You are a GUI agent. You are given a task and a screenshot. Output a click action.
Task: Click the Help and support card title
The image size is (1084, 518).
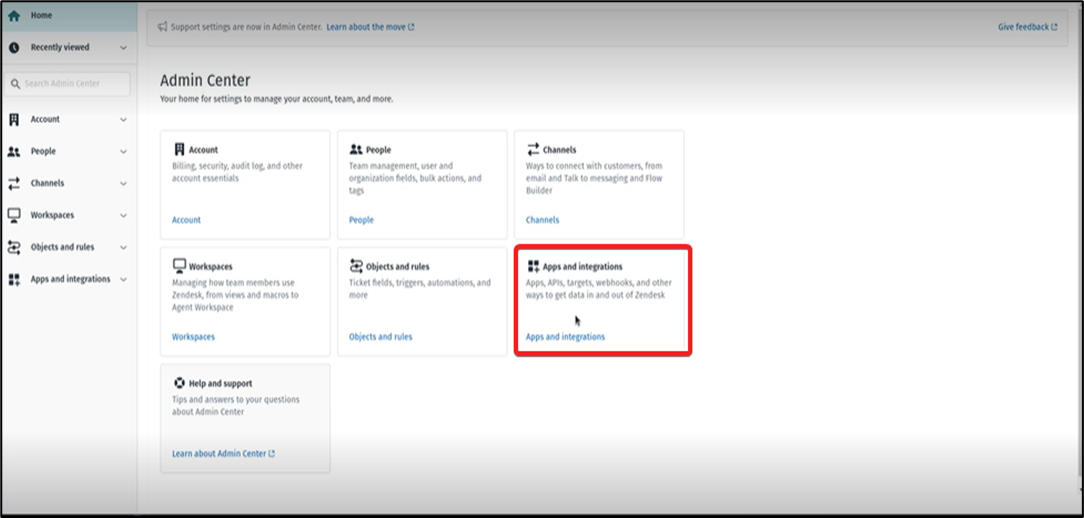tap(221, 383)
